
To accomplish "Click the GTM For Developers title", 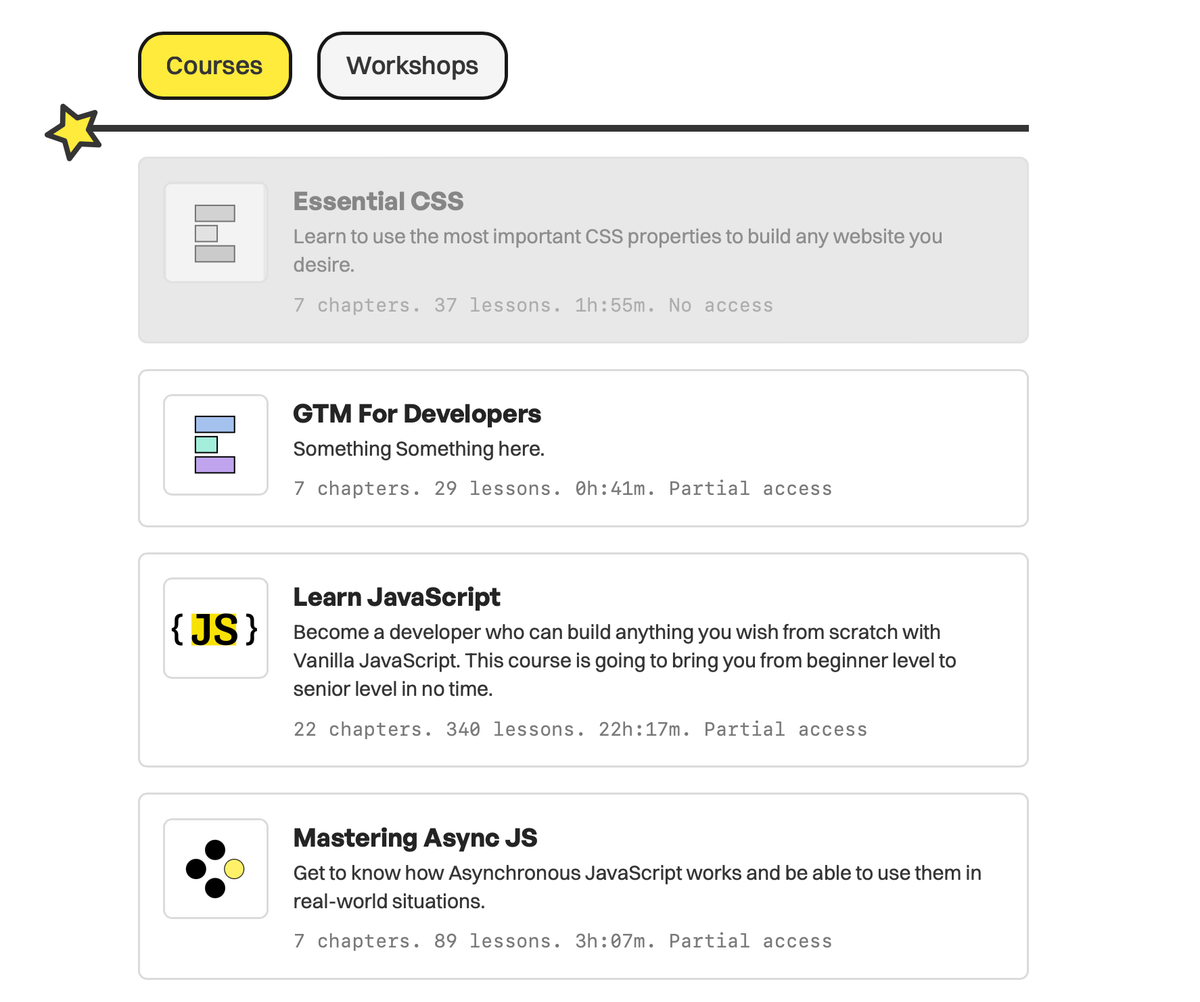I will (416, 413).
